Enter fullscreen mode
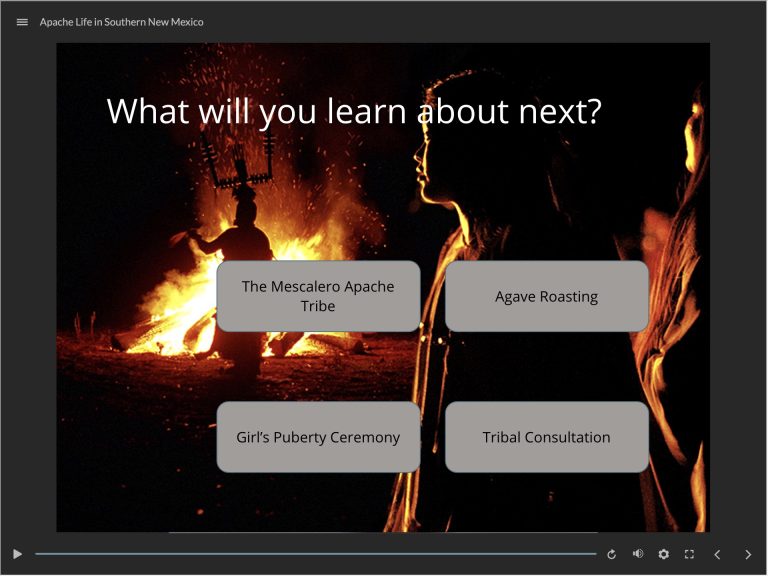768x576 pixels. pyautogui.click(x=689, y=554)
